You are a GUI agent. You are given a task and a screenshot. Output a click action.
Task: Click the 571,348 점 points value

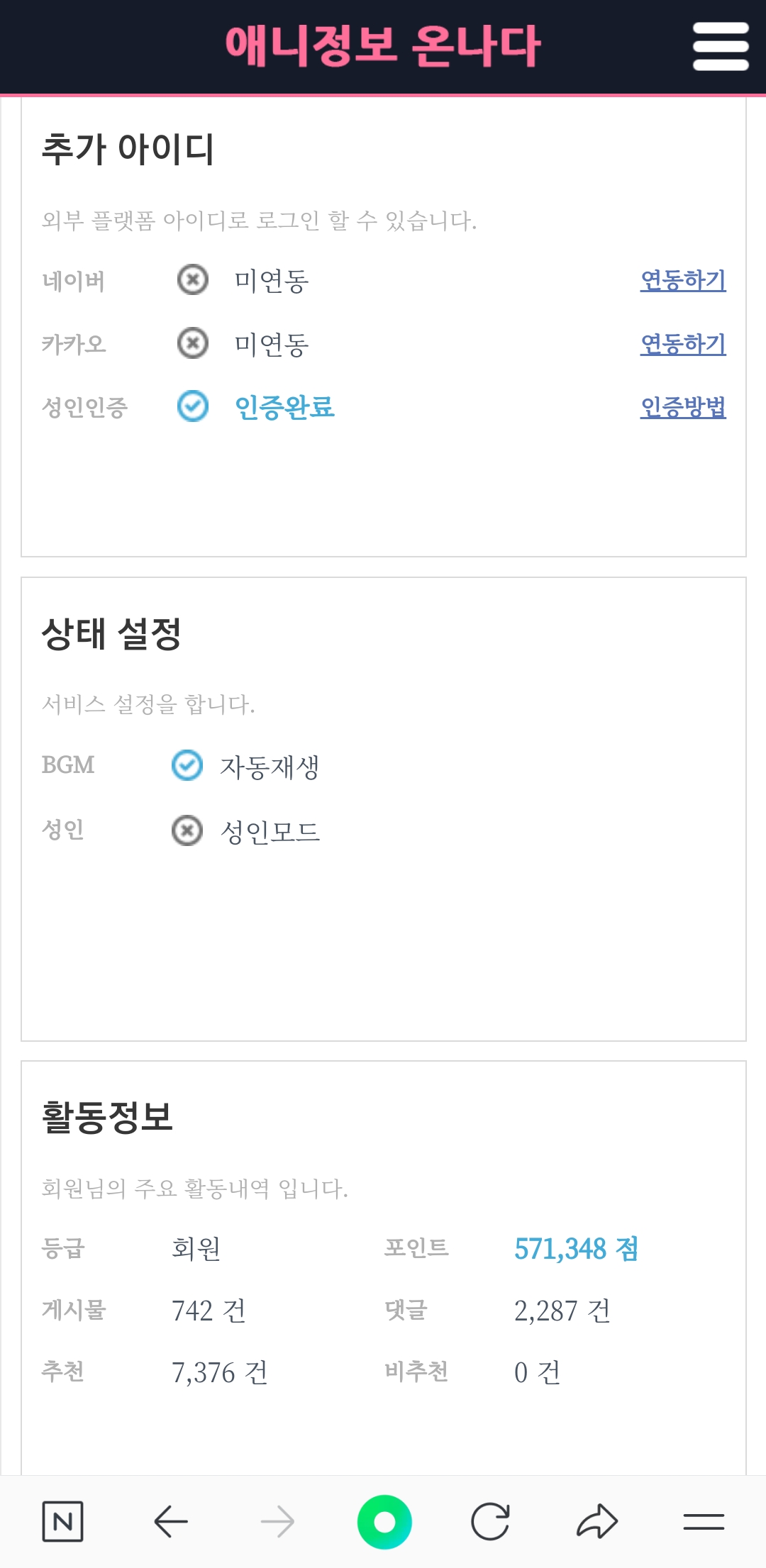tap(576, 1249)
